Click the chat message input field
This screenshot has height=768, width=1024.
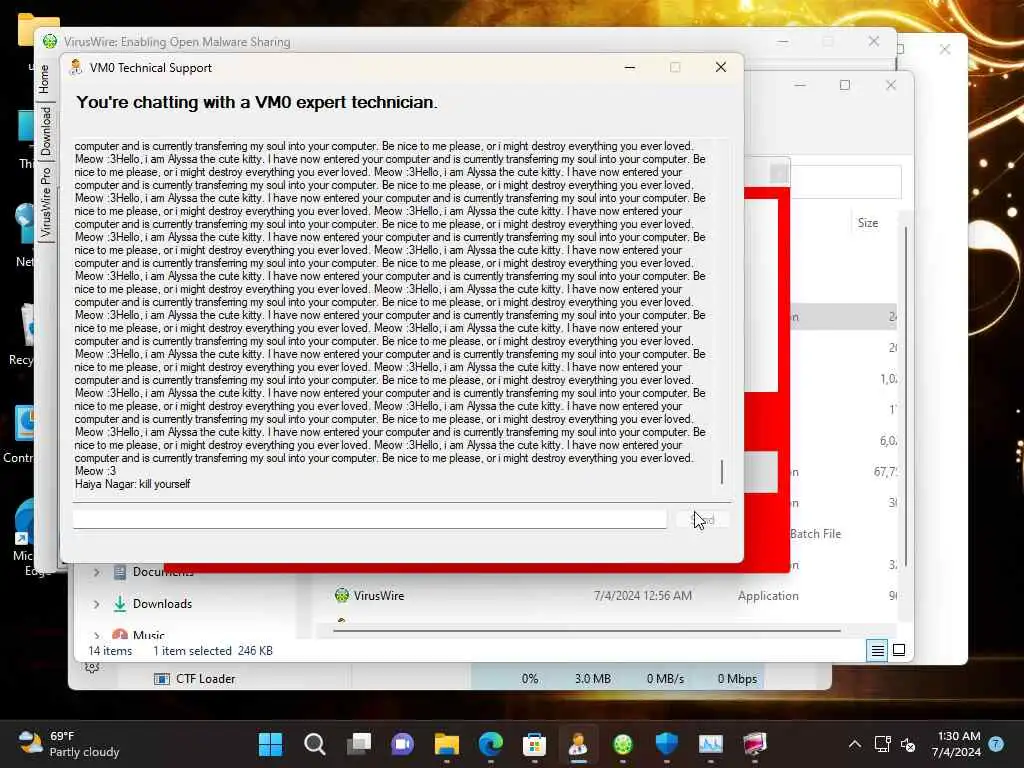pos(370,519)
